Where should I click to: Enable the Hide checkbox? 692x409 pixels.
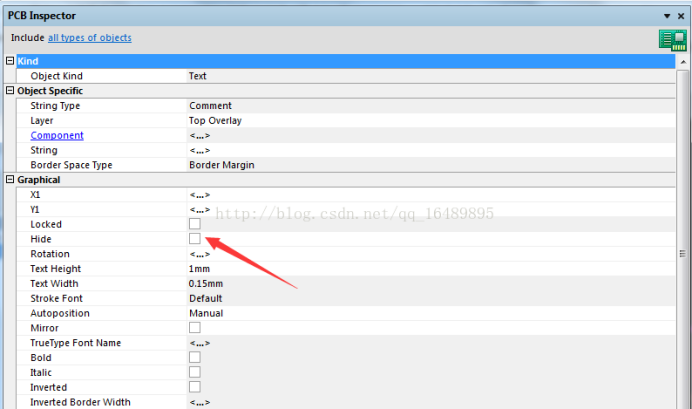click(195, 240)
